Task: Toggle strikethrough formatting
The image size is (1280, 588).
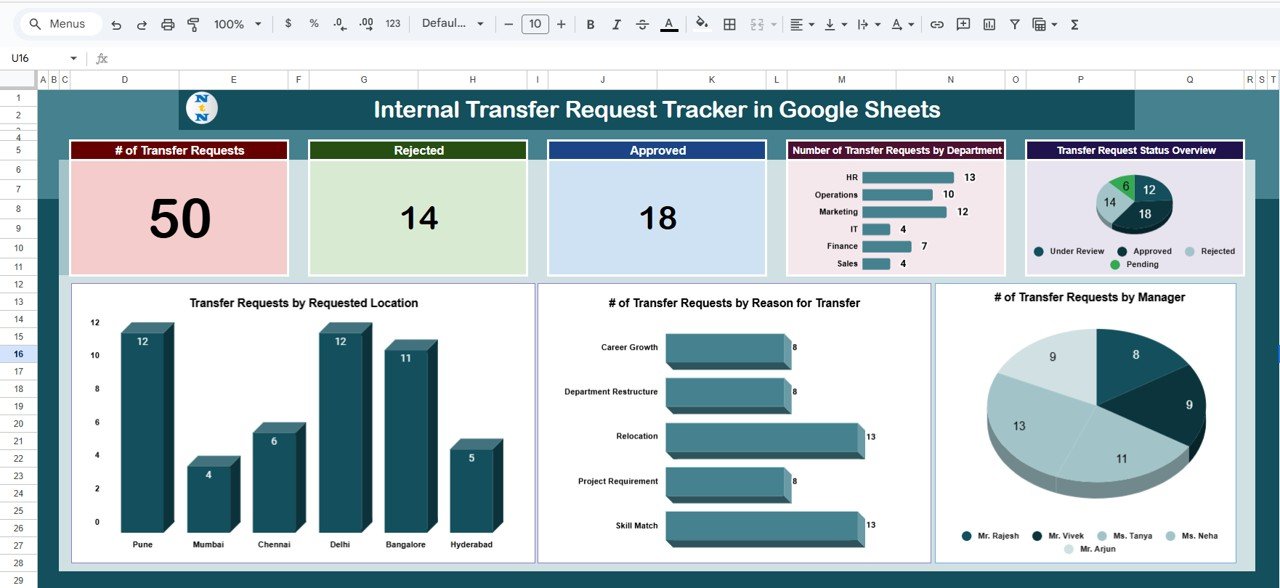Action: tap(642, 24)
